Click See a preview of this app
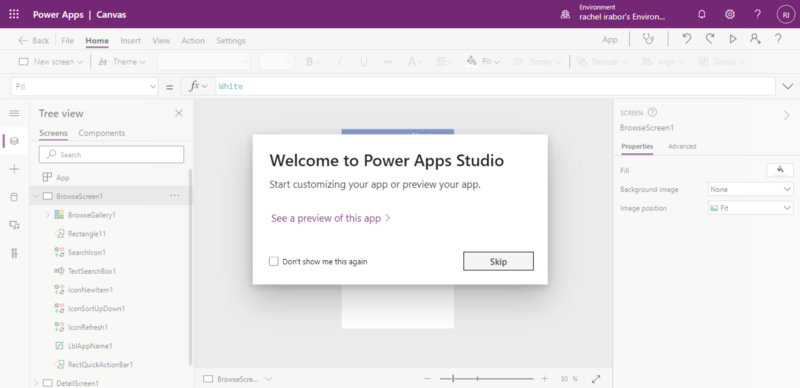The image size is (800, 388). tap(331, 219)
